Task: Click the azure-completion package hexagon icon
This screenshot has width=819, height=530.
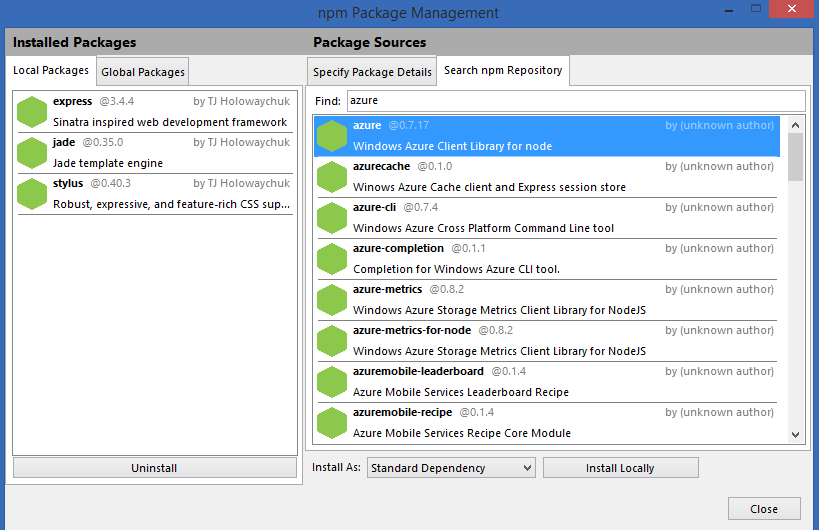Action: pyautogui.click(x=332, y=259)
